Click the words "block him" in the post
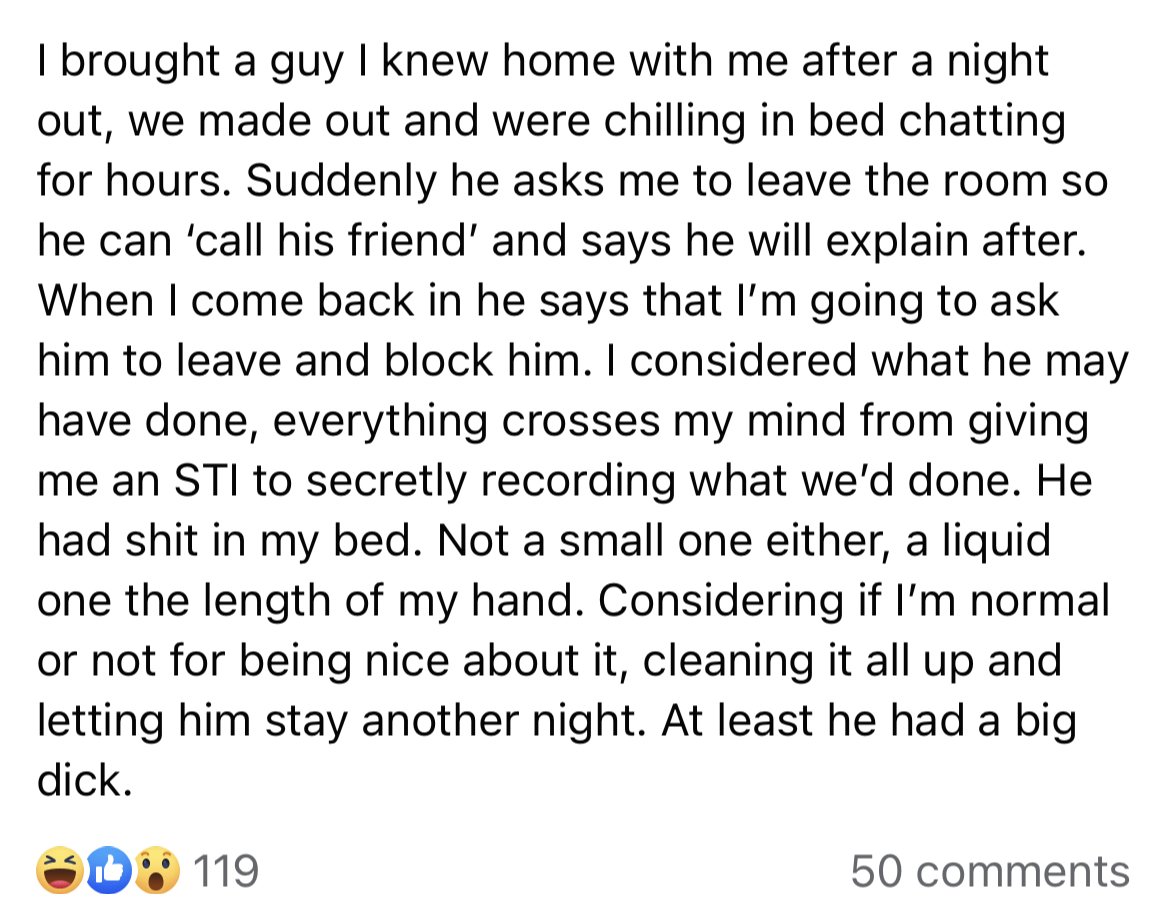This screenshot has height=906, width=1170. coord(482,361)
